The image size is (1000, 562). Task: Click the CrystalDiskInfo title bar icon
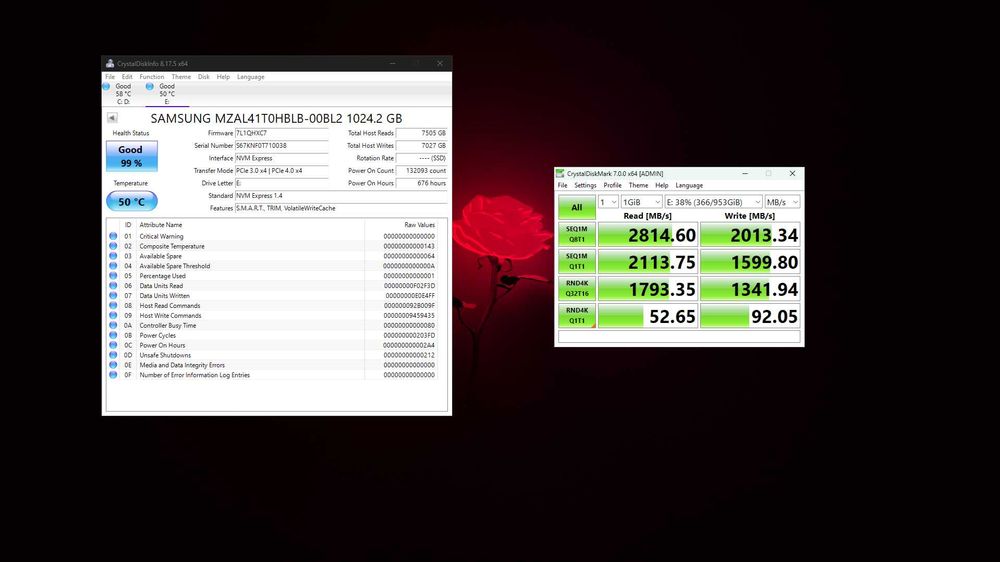(x=110, y=63)
